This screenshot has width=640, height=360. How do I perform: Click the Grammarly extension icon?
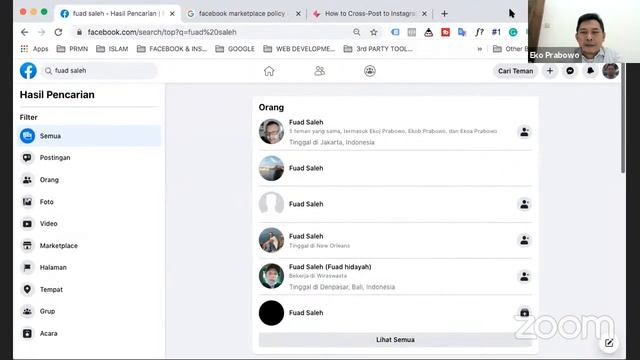(x=513, y=32)
